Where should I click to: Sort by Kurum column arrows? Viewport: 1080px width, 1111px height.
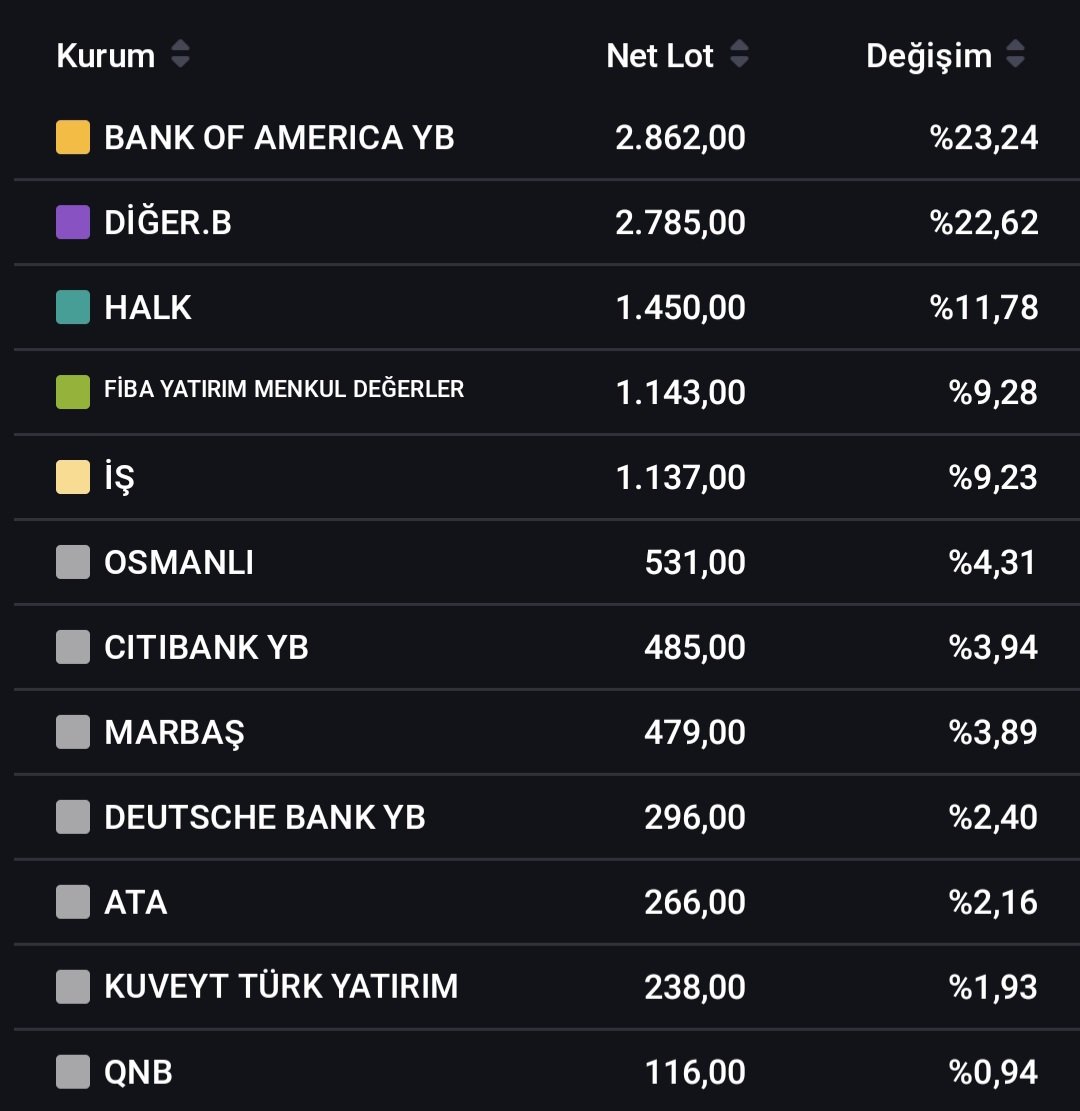pyautogui.click(x=180, y=54)
